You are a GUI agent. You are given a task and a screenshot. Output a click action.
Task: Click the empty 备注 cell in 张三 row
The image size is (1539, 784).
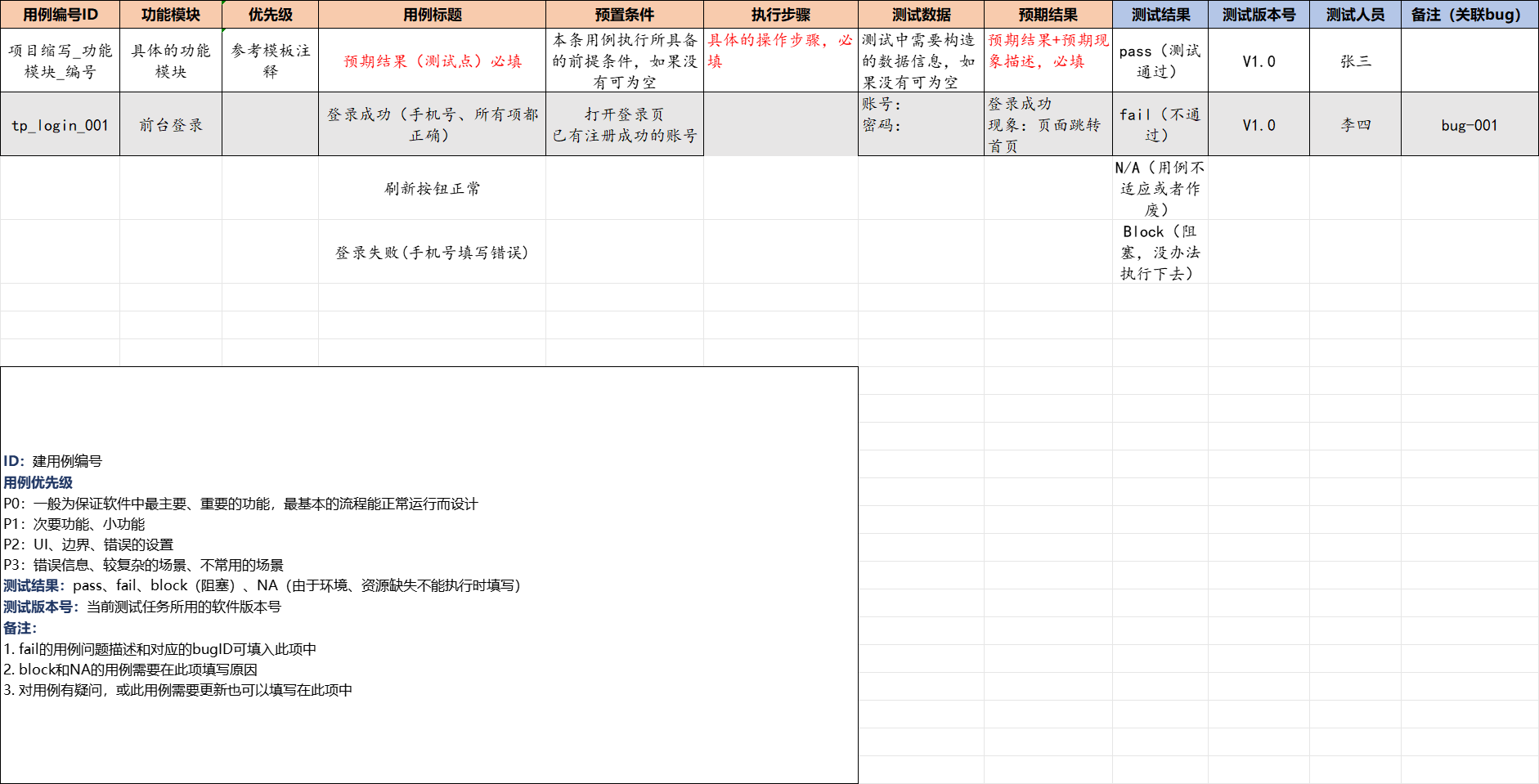tap(1470, 60)
